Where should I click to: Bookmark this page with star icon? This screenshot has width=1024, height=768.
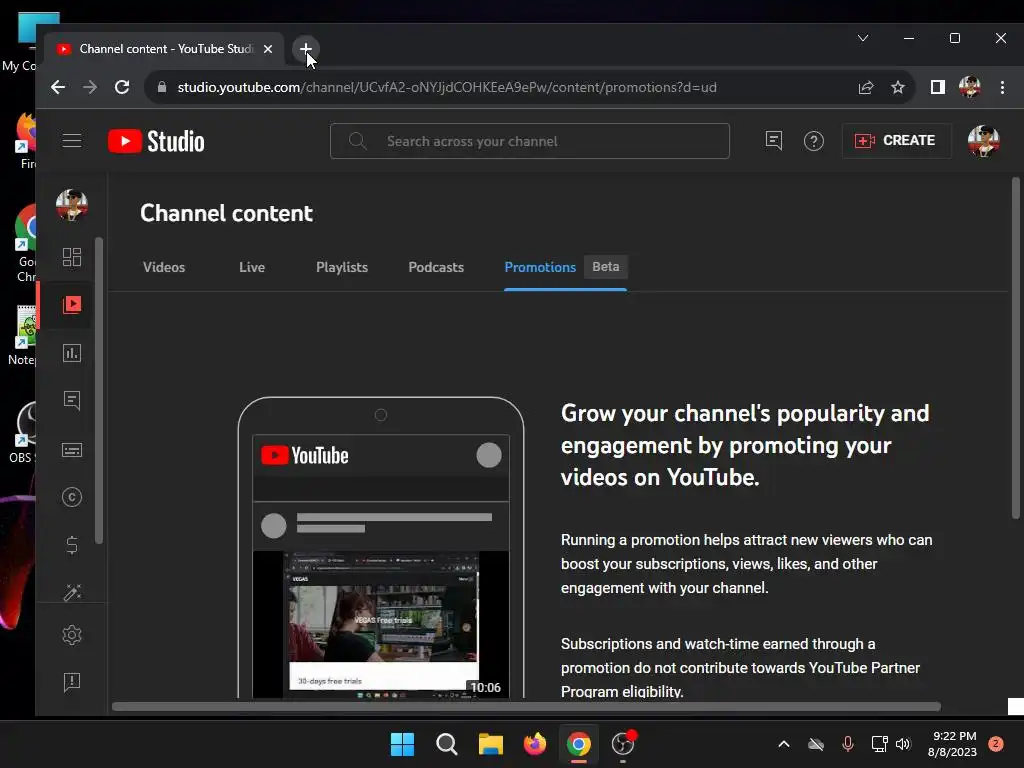[x=898, y=87]
